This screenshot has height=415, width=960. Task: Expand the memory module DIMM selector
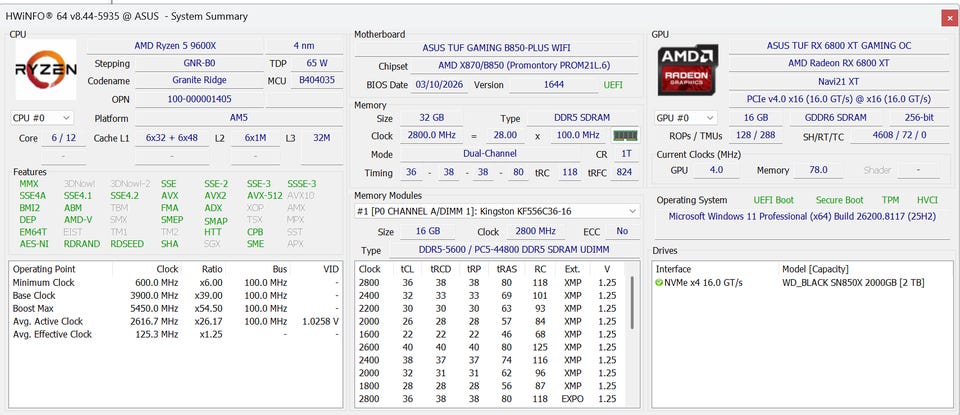tap(497, 211)
